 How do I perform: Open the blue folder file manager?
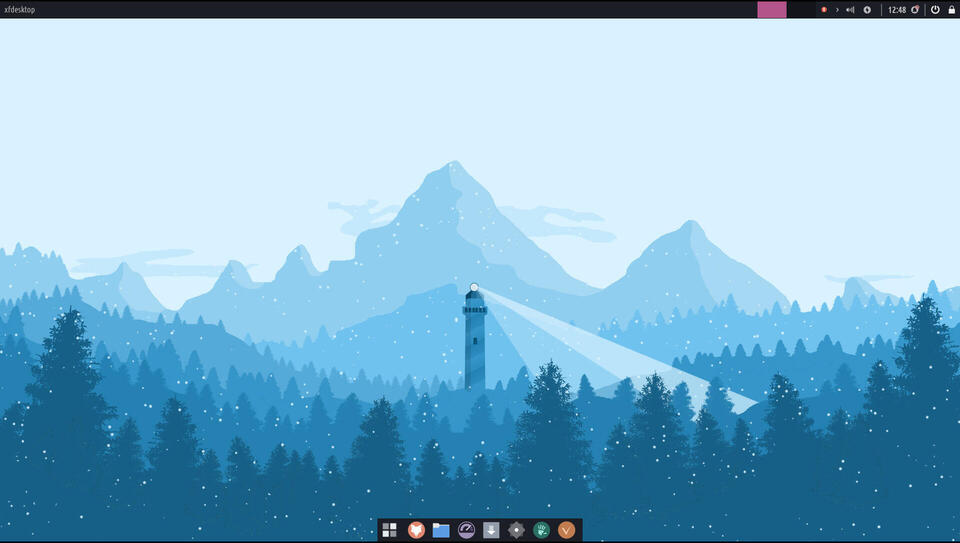tap(441, 530)
